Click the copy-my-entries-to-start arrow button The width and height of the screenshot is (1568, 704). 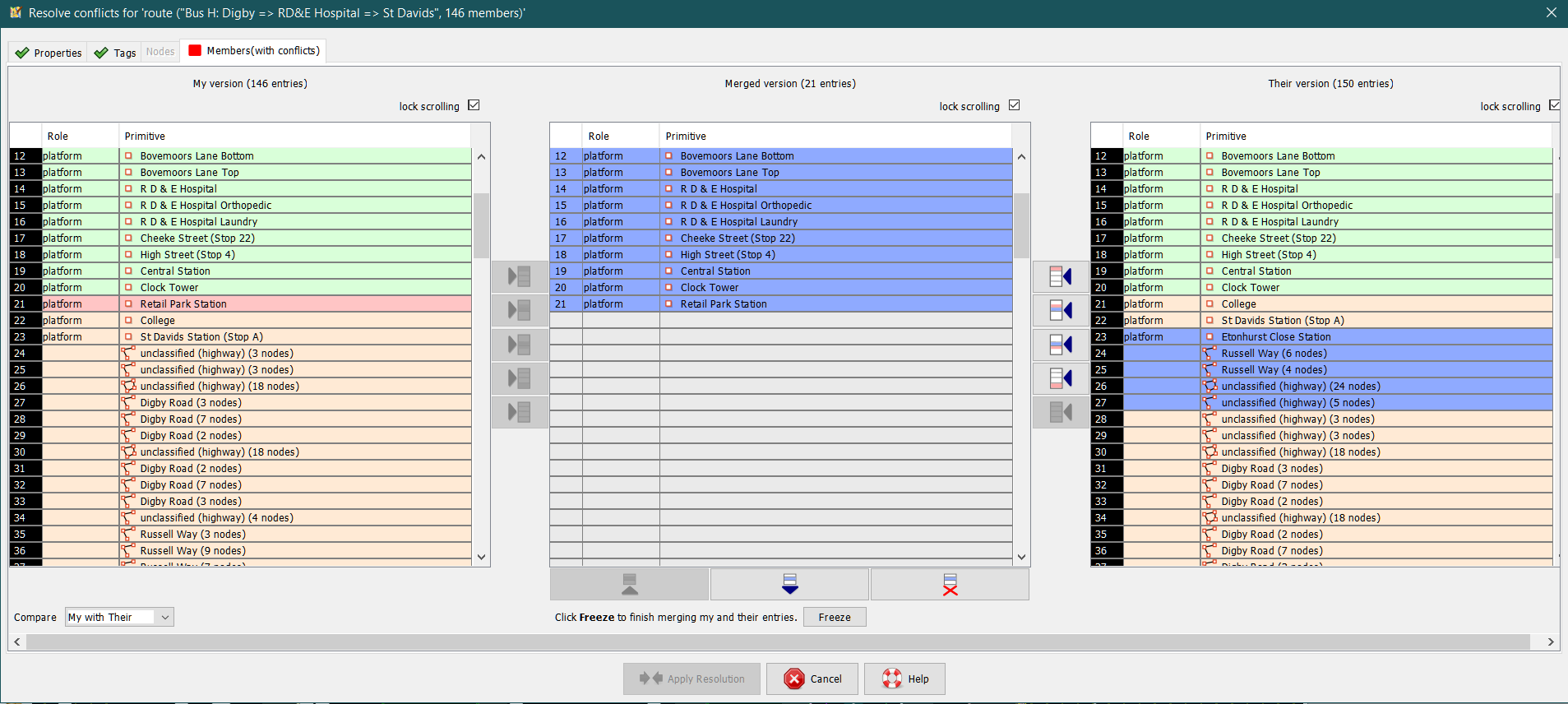click(x=520, y=276)
